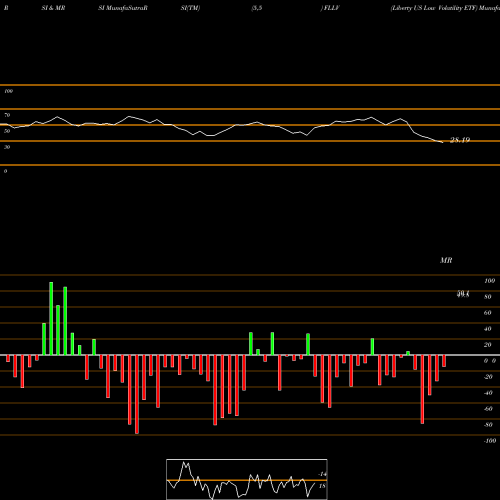
Task: Select the FLLV ticker text in header
Action: (331, 8)
